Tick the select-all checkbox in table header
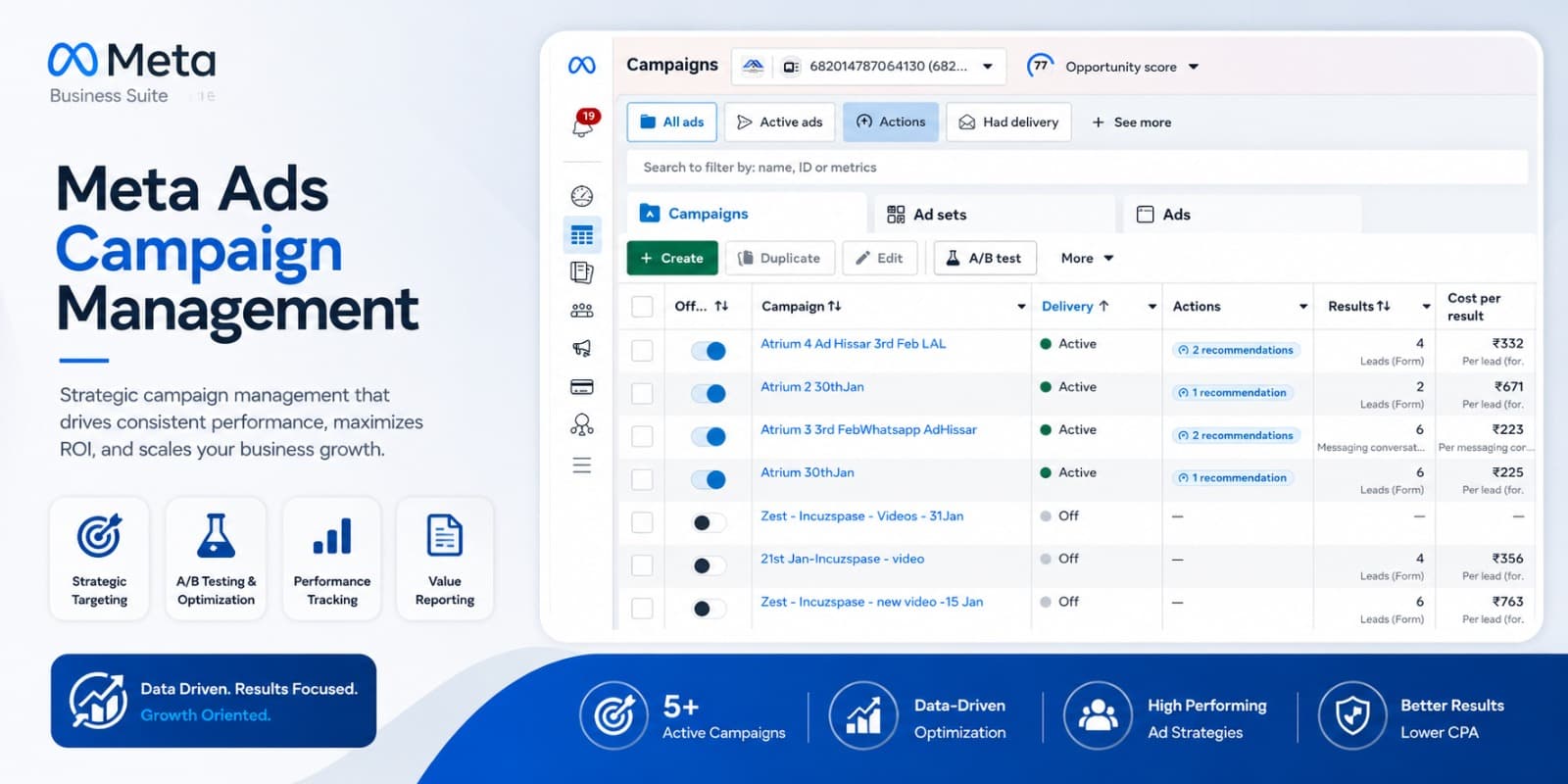This screenshot has height=784, width=1568. pyautogui.click(x=642, y=307)
